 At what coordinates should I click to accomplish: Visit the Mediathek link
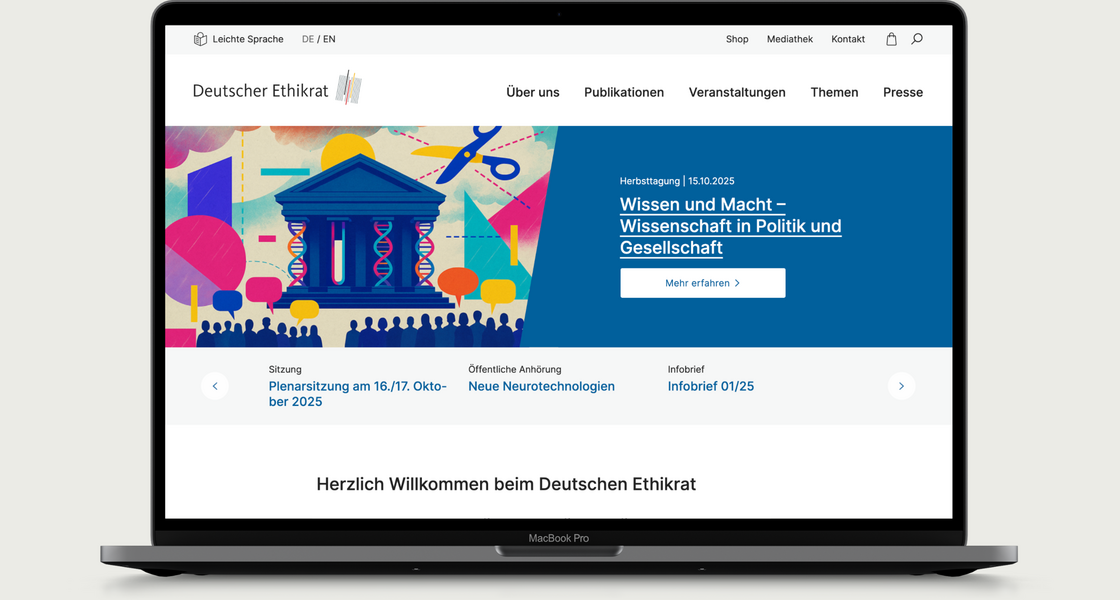[x=790, y=39]
